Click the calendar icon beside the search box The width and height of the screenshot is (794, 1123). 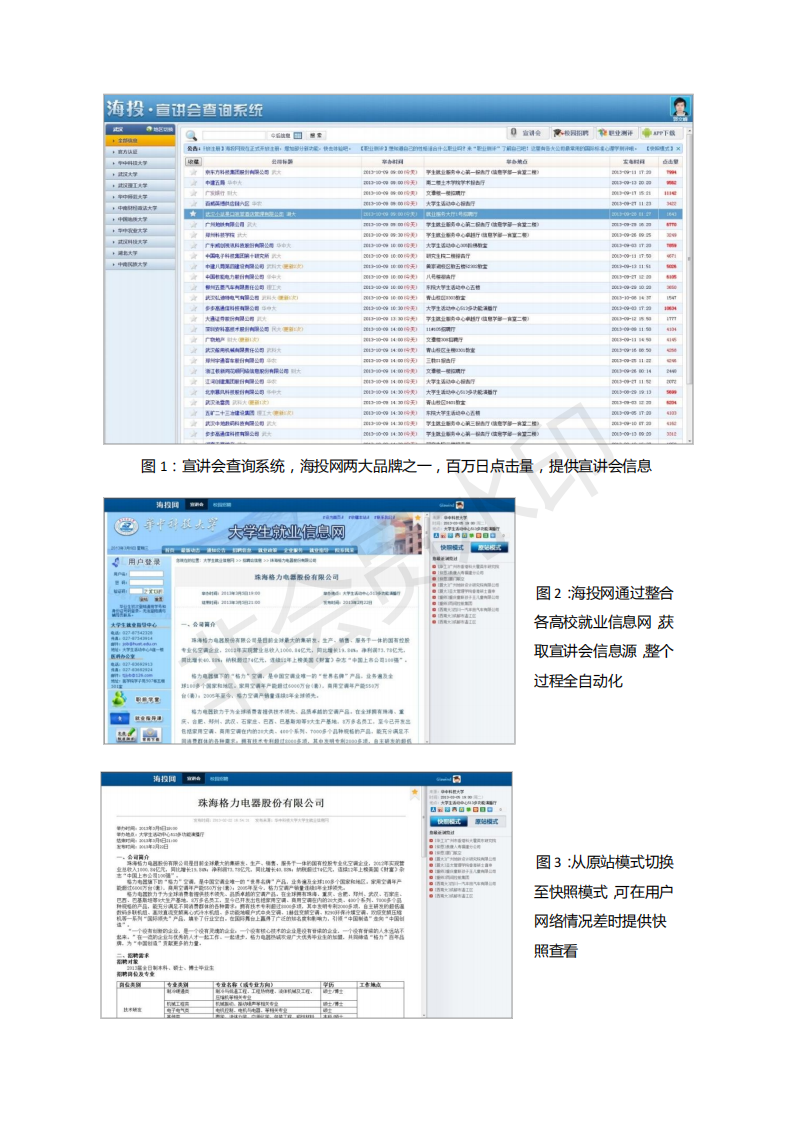[x=298, y=135]
